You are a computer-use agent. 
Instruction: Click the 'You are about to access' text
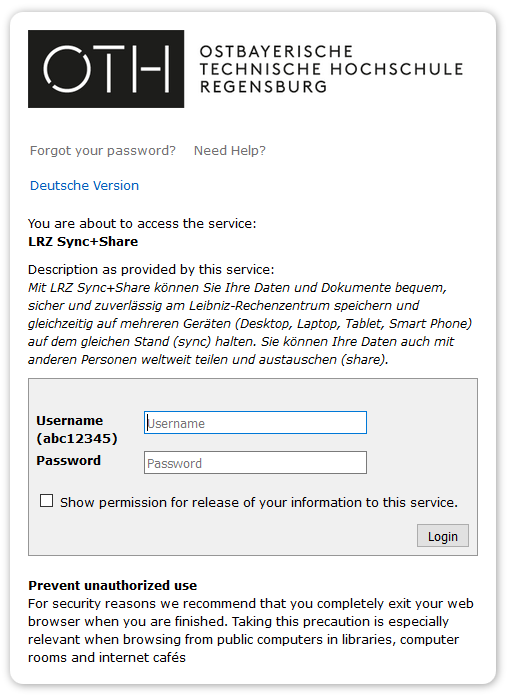(x=142, y=223)
